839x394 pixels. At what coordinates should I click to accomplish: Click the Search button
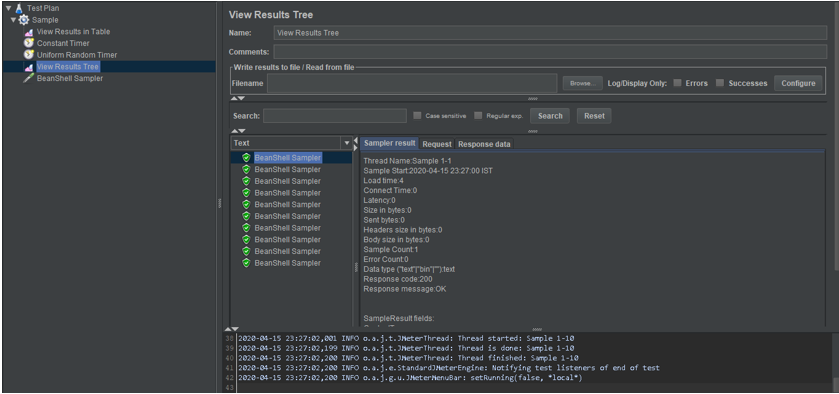tap(550, 116)
